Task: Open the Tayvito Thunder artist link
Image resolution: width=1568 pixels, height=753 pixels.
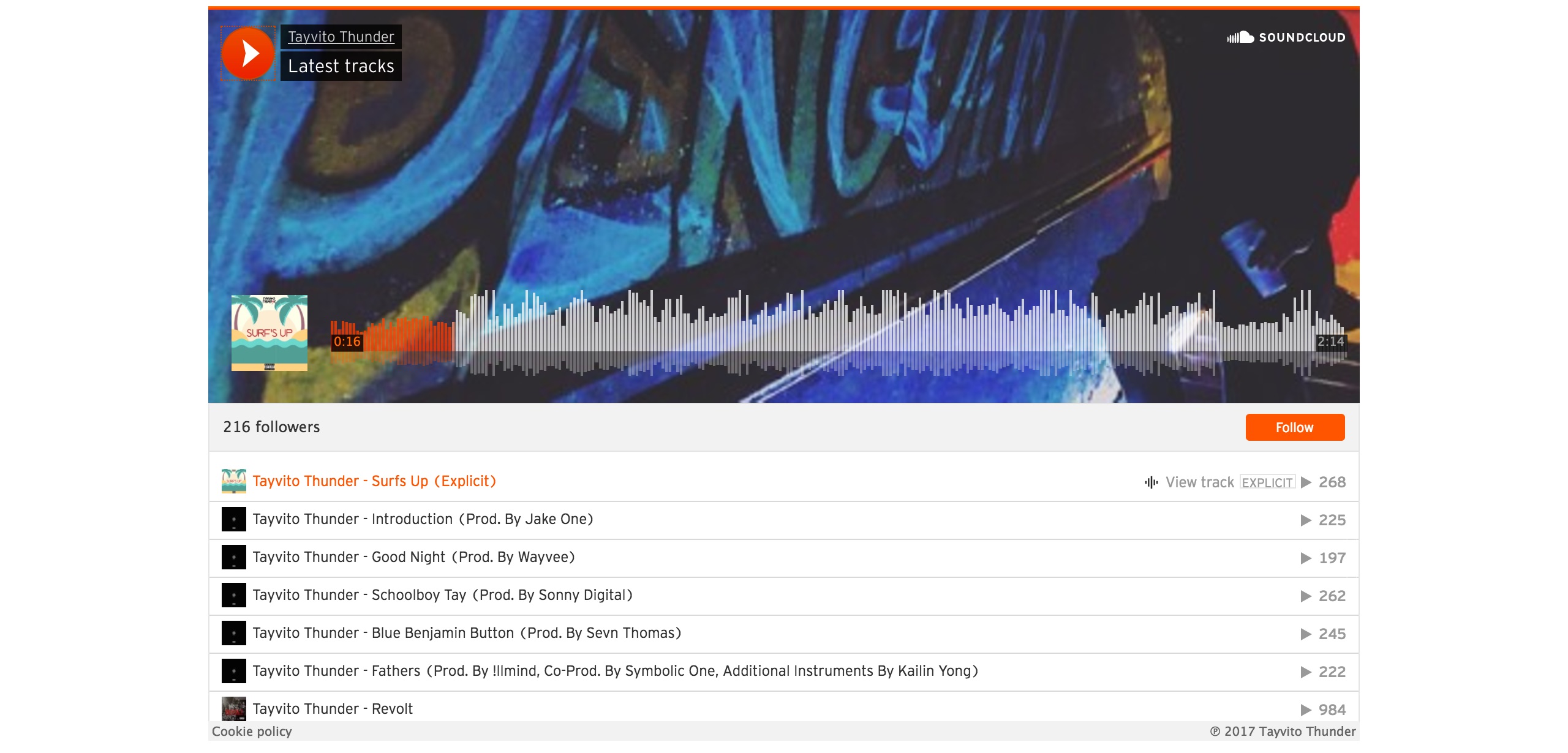Action: point(341,37)
